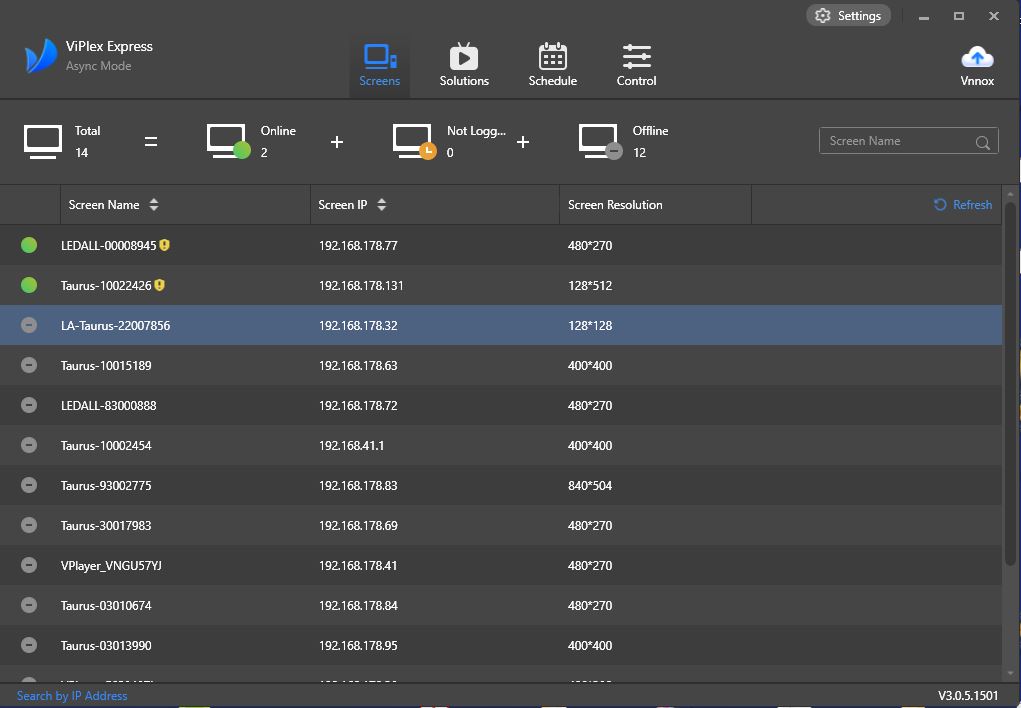Click the search magnifier icon
This screenshot has width=1021, height=708.
[x=983, y=142]
